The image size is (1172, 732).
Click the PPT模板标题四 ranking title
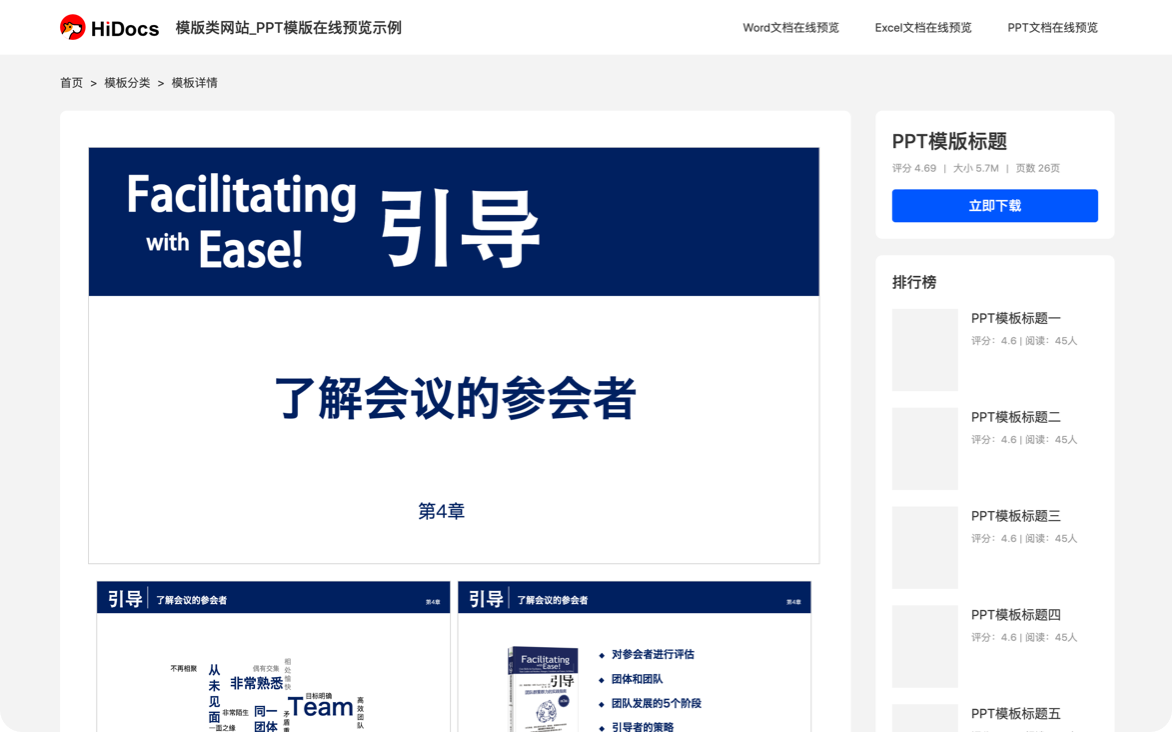tap(1016, 615)
